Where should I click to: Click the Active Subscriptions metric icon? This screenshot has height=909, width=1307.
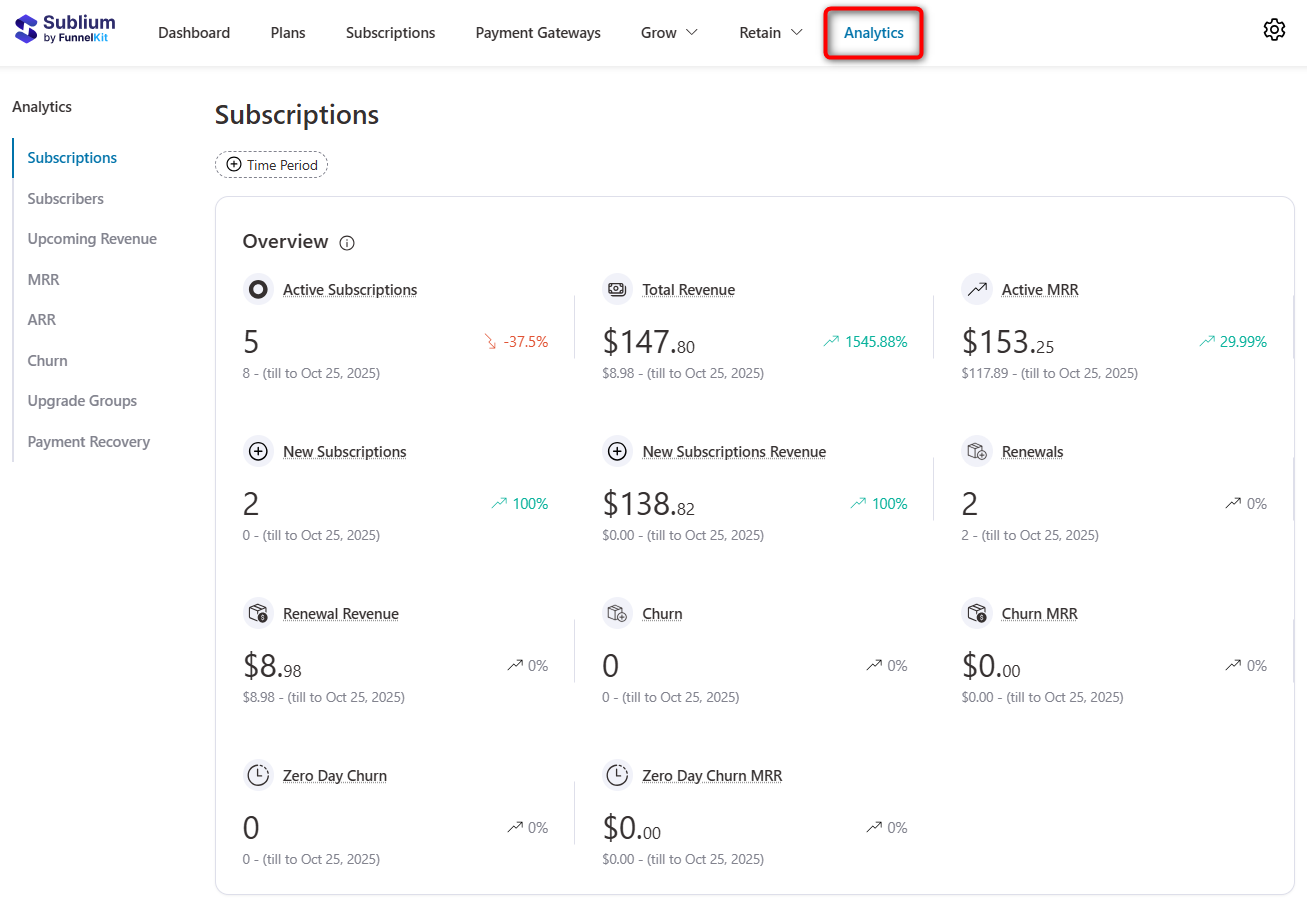coord(258,289)
